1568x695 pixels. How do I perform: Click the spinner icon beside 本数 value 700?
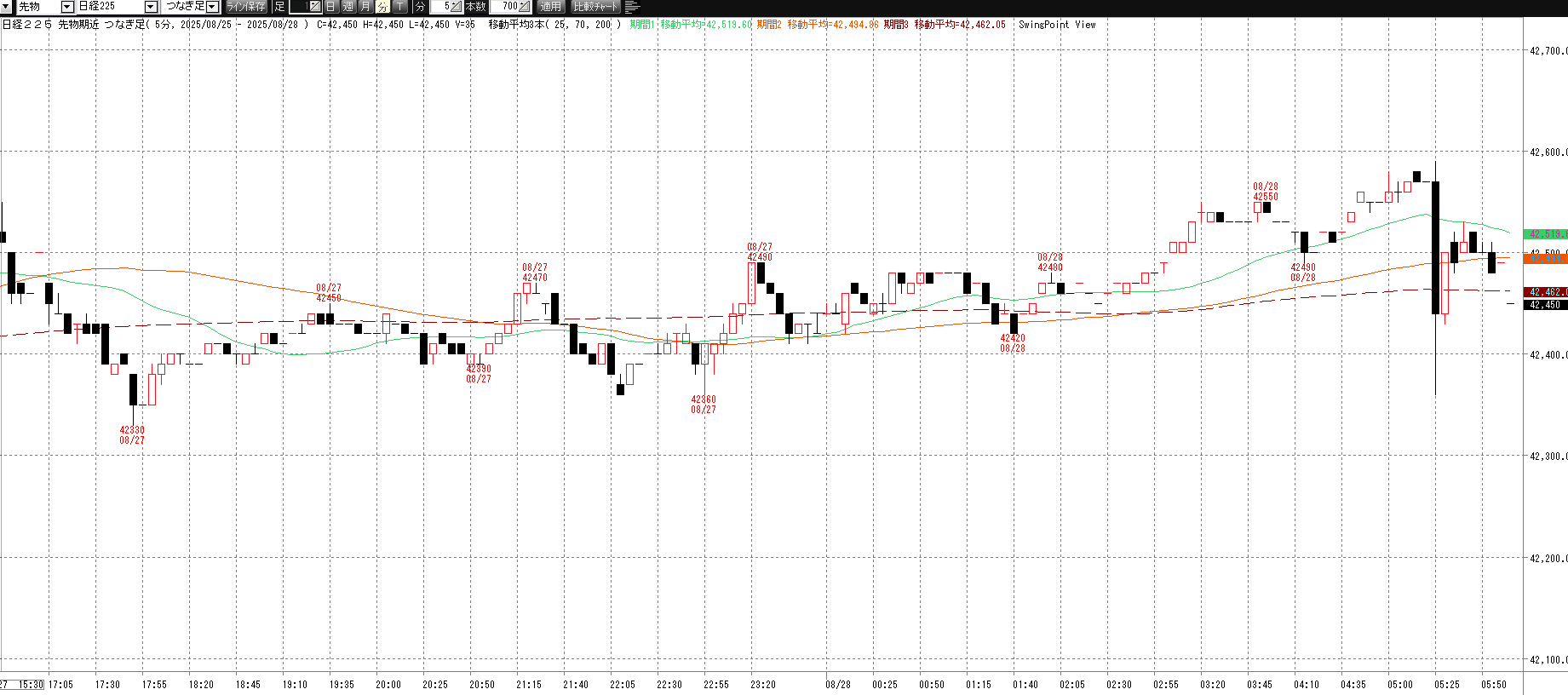(x=524, y=7)
